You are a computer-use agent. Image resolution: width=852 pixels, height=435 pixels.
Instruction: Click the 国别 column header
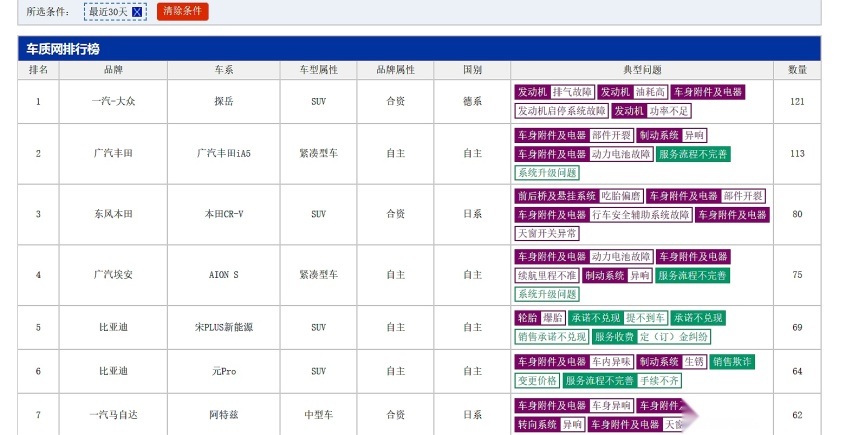(472, 70)
